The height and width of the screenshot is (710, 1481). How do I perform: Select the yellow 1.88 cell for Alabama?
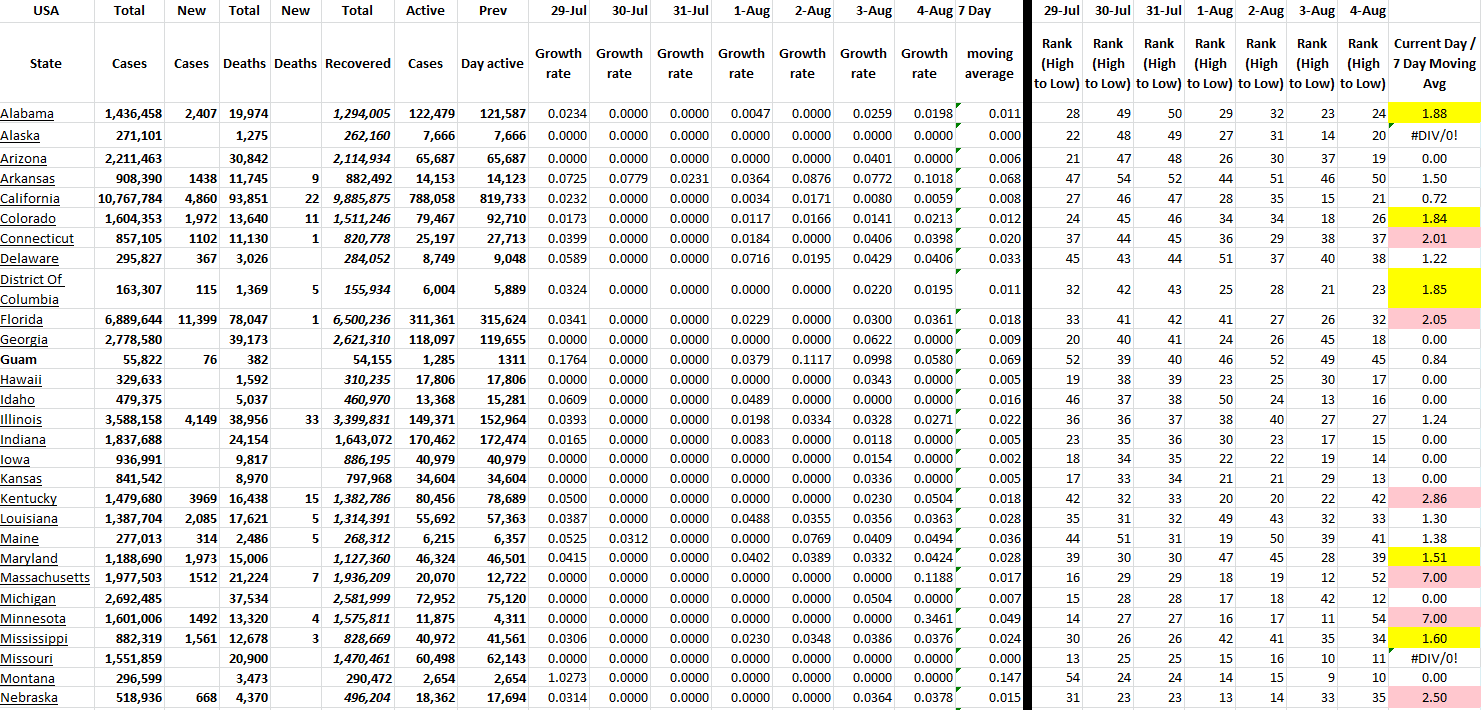tap(1434, 114)
